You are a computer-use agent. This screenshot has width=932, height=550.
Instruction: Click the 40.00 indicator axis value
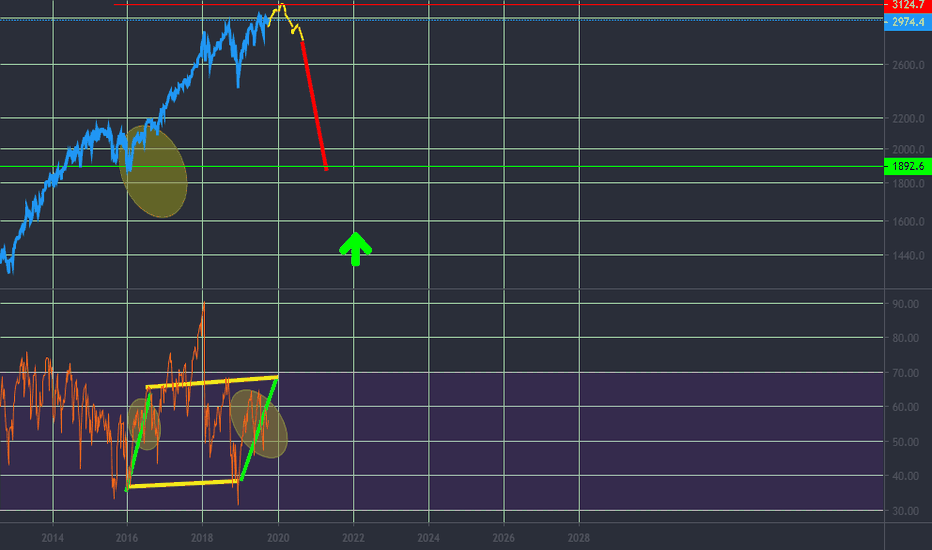pyautogui.click(x=905, y=476)
